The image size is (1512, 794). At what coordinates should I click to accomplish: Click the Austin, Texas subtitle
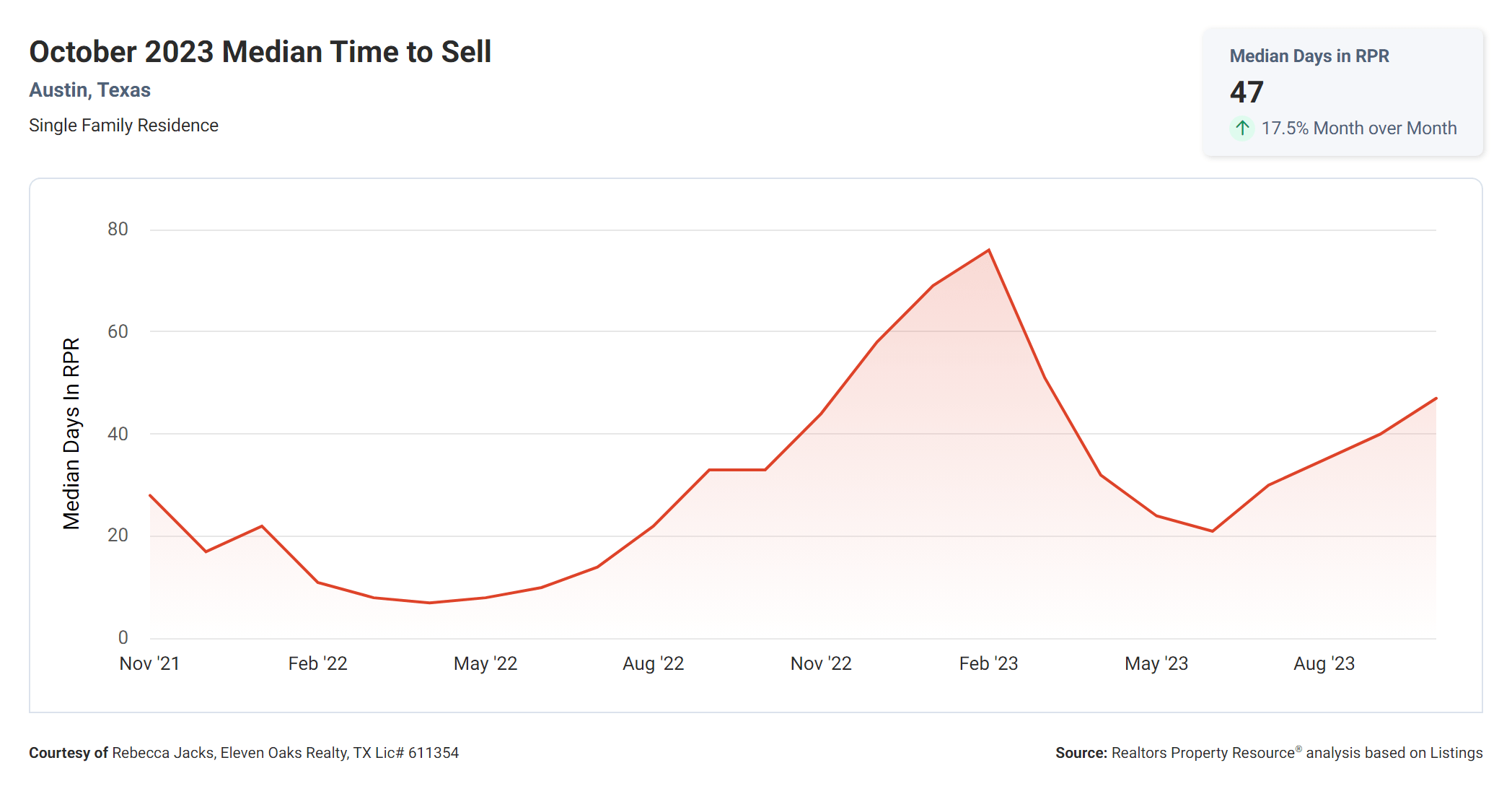(90, 90)
